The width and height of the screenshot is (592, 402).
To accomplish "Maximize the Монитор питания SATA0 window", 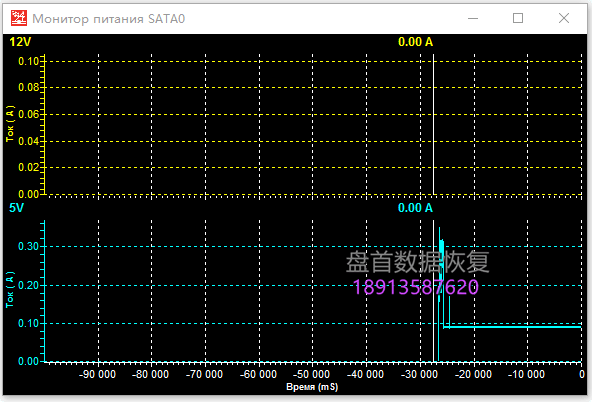I will pyautogui.click(x=518, y=18).
